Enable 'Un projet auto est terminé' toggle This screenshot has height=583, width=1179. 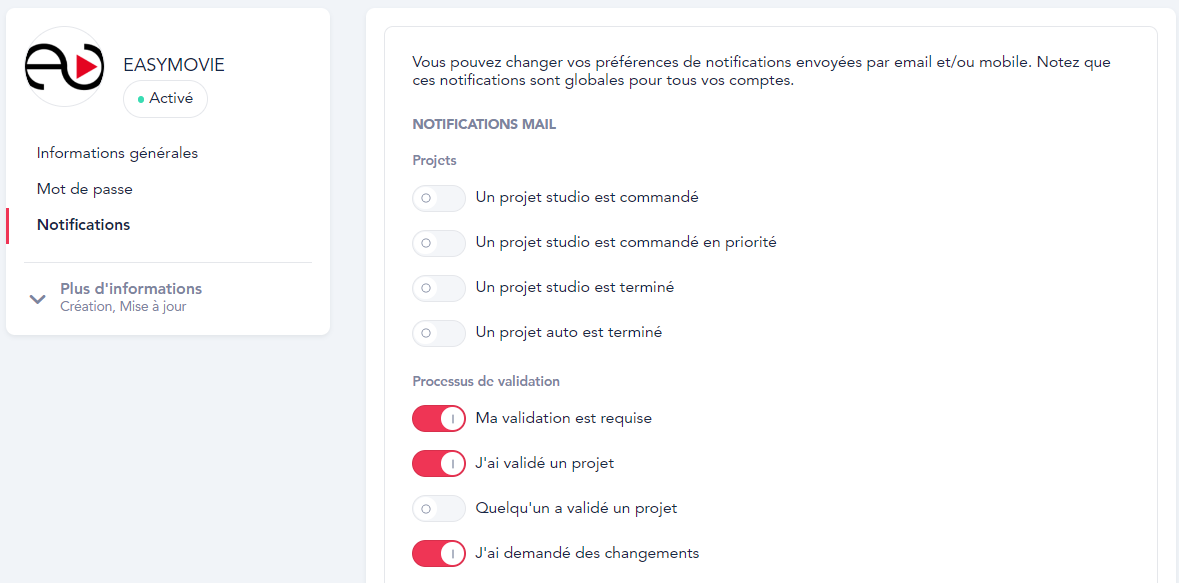click(439, 333)
